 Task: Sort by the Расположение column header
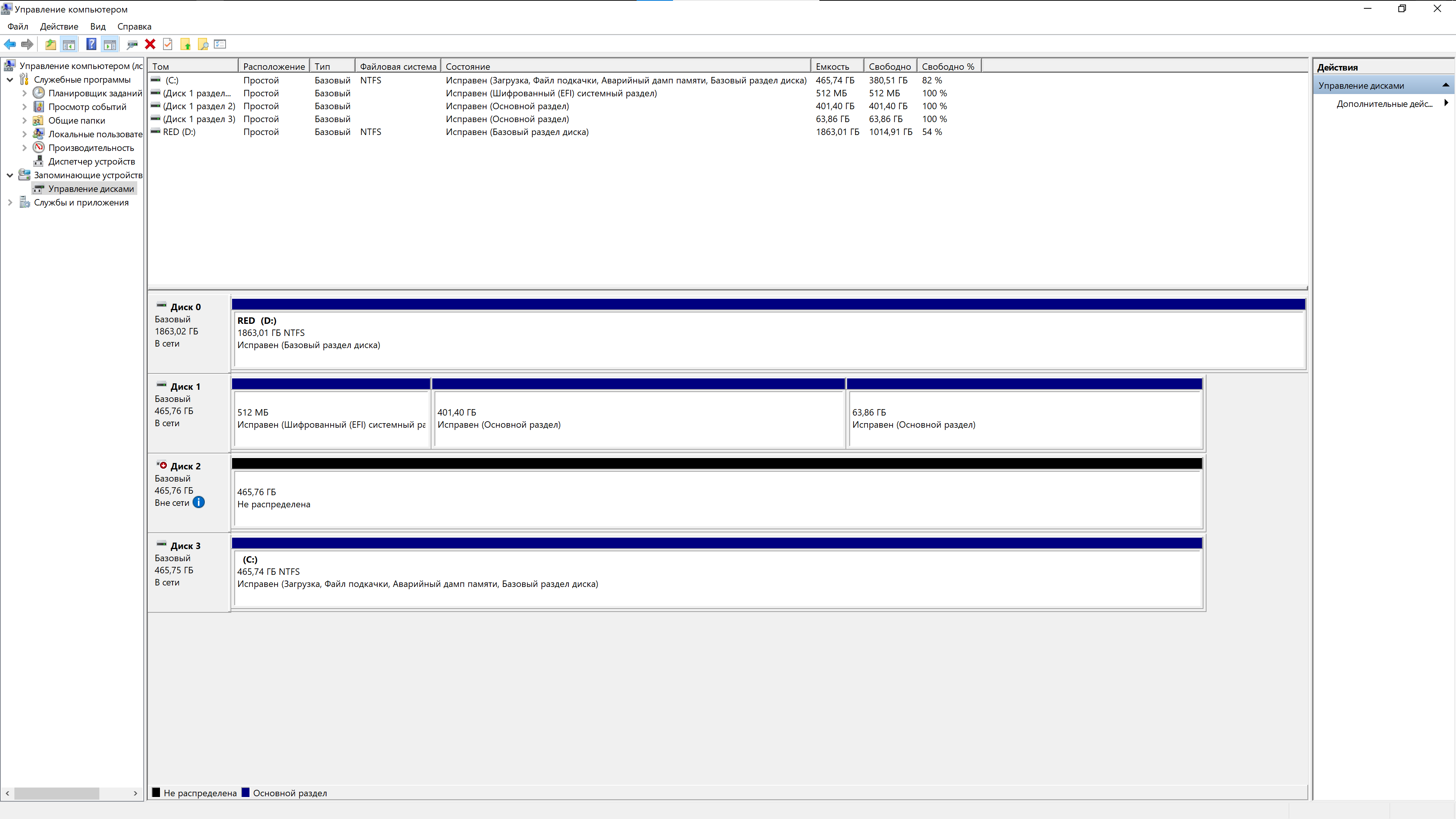(x=274, y=66)
